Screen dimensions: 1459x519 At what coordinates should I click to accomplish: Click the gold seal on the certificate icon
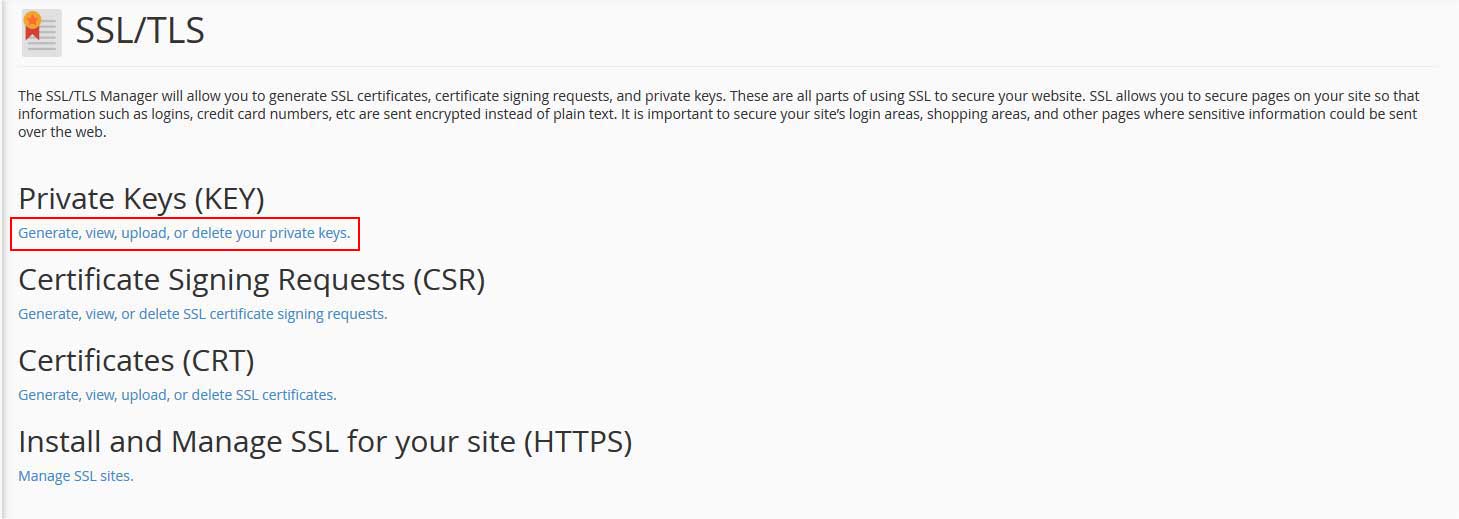pos(32,19)
